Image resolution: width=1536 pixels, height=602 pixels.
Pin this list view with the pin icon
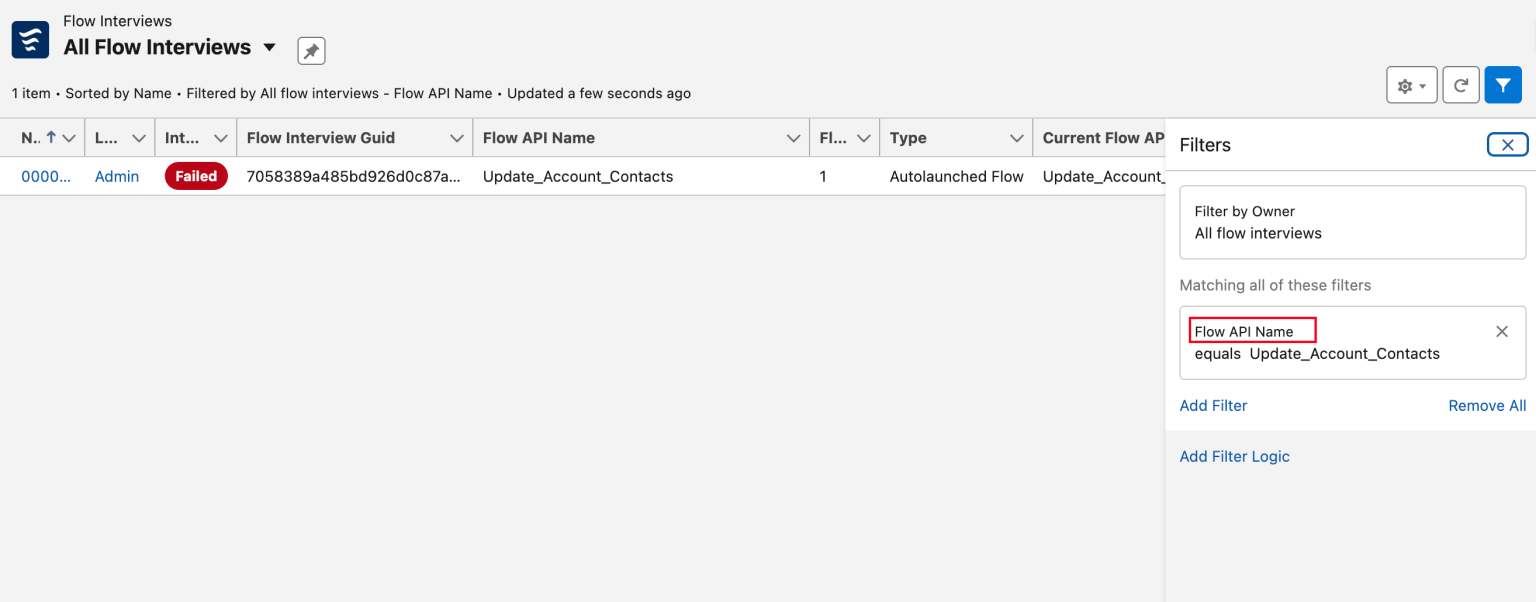pos(311,51)
